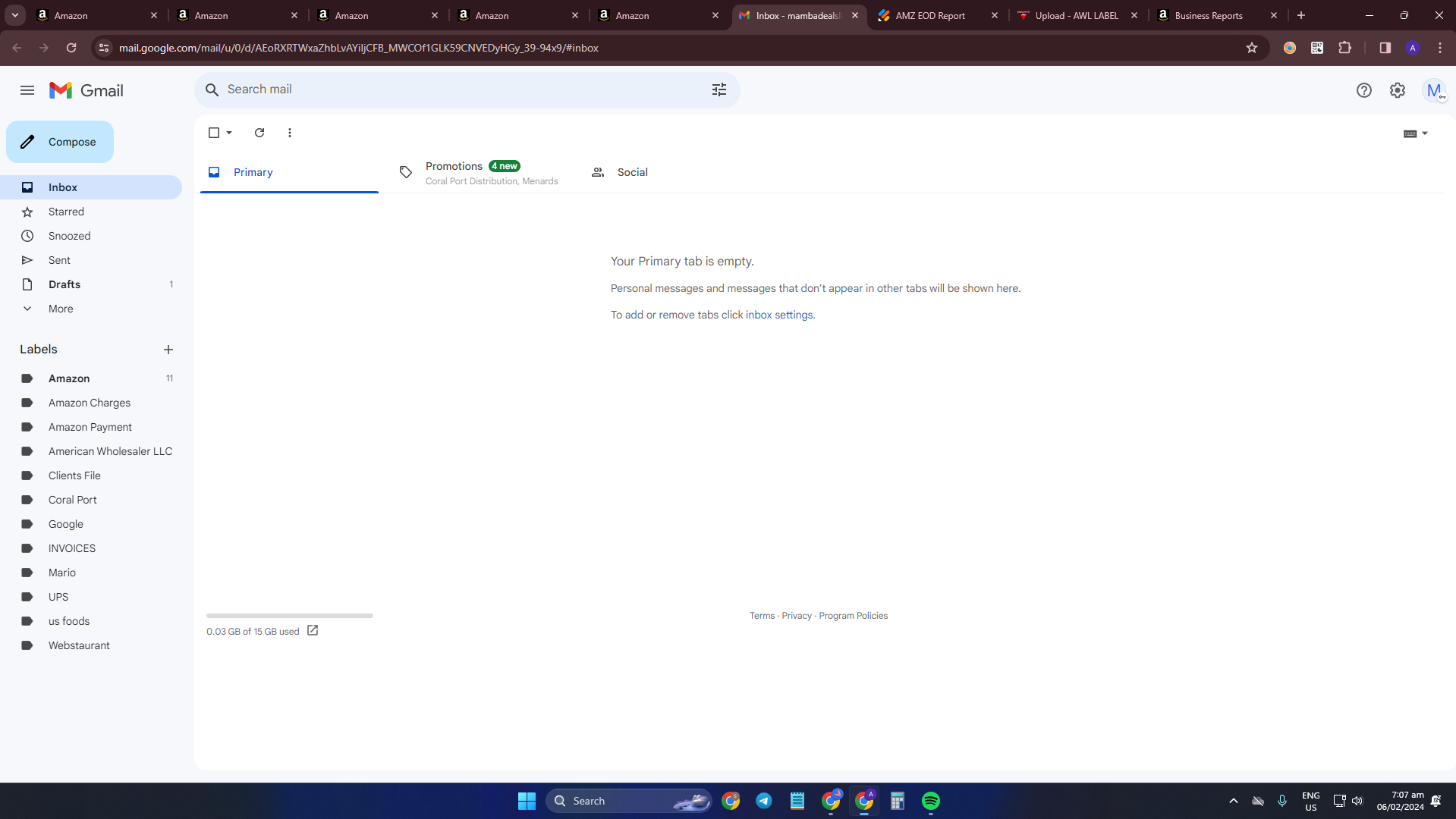Screen dimensions: 1456x819
Task: Switch to the Social tab
Action: [671, 172]
